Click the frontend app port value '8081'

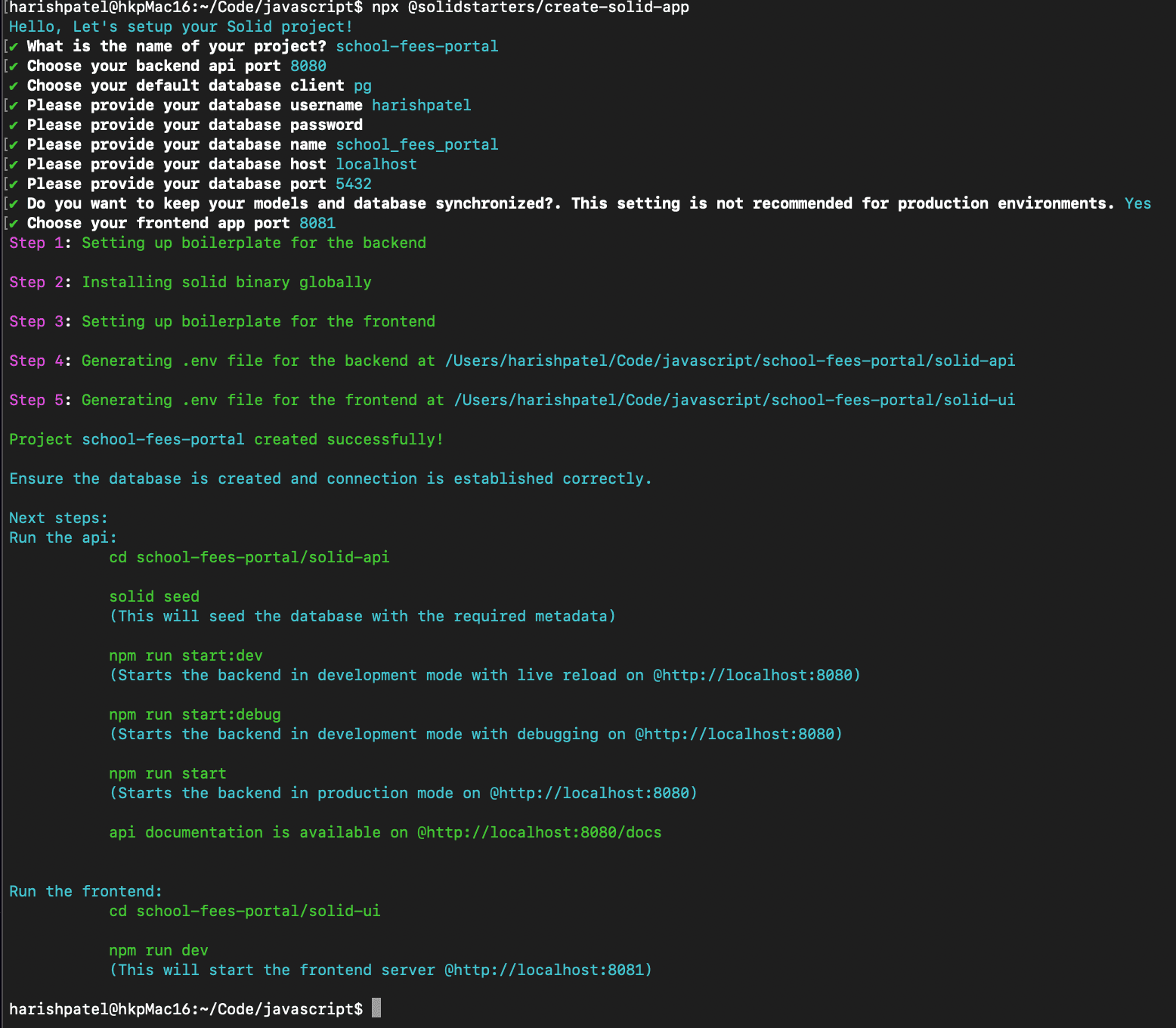pyautogui.click(x=317, y=223)
